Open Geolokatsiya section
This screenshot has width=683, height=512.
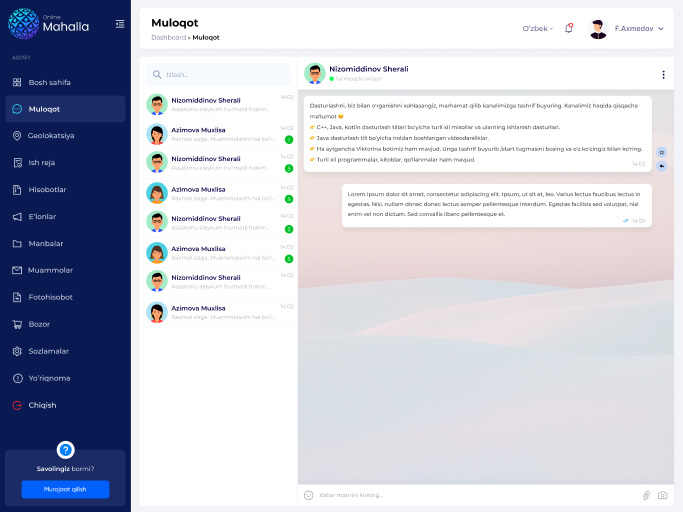(65, 136)
